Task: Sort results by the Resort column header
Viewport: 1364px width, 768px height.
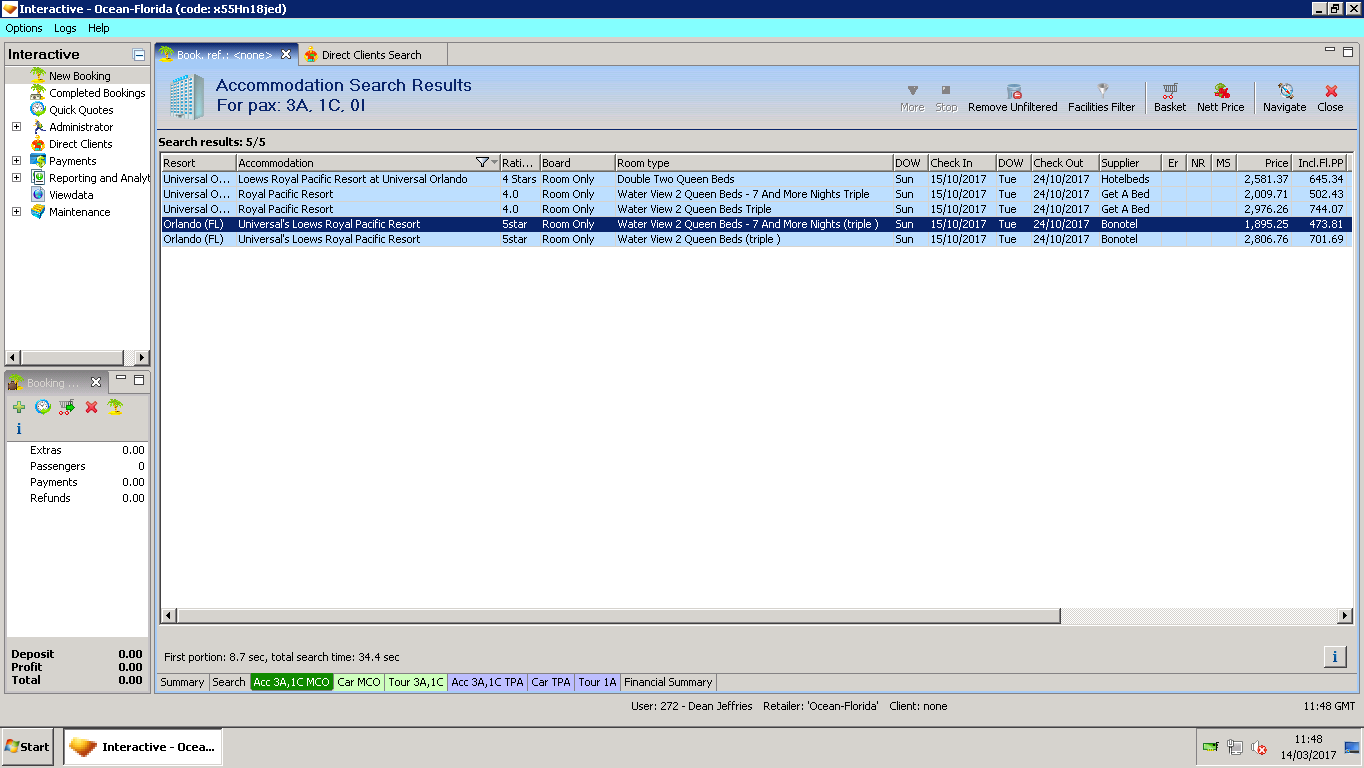Action: pos(198,163)
